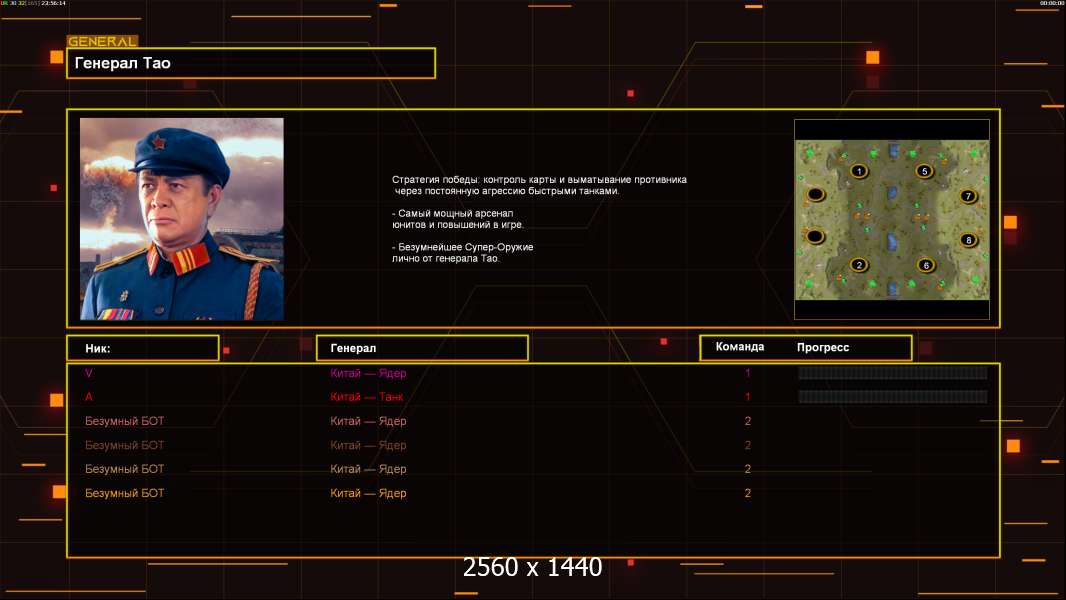Click the Прогресс column label

(x=823, y=347)
